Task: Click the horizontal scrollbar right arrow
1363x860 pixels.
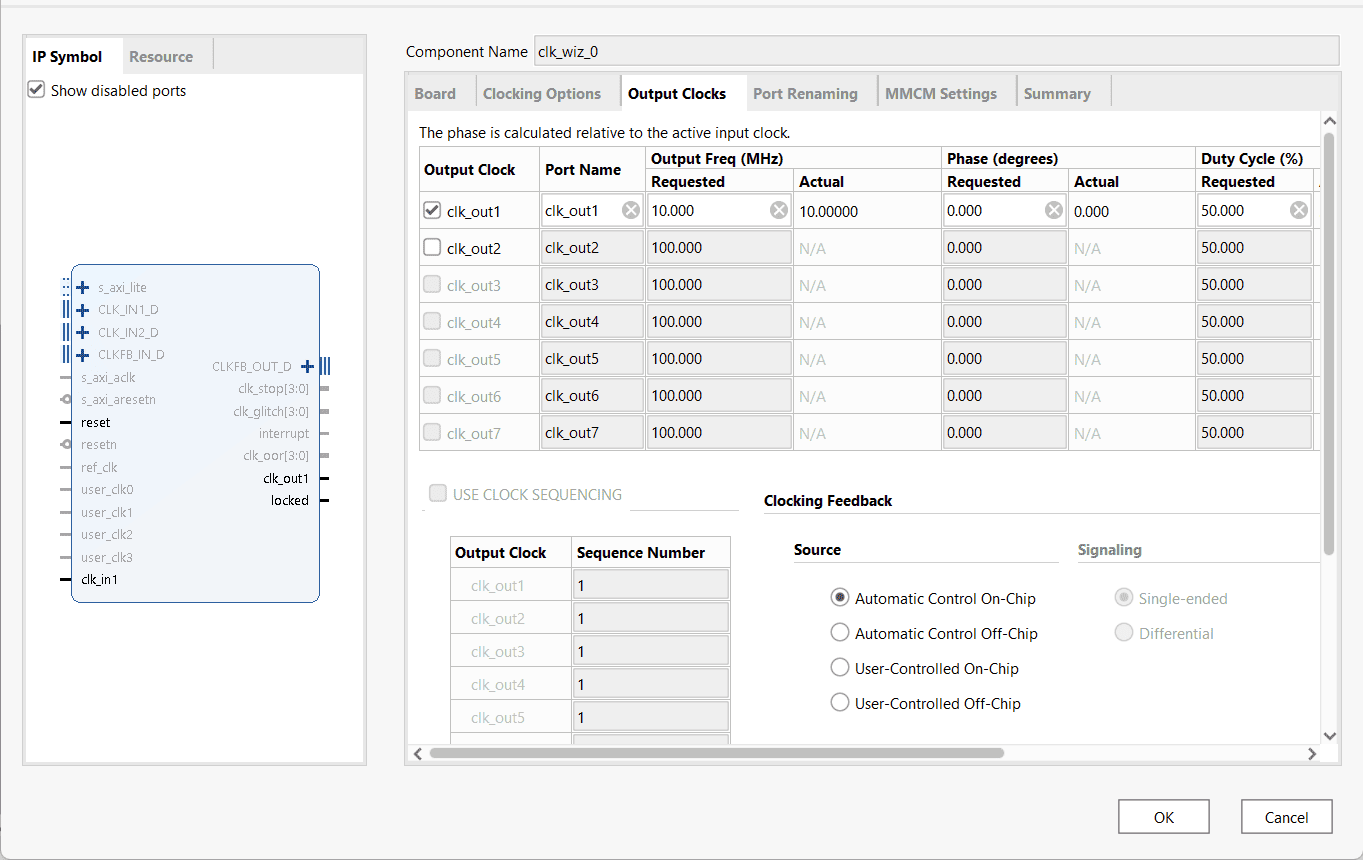Action: [1311, 753]
